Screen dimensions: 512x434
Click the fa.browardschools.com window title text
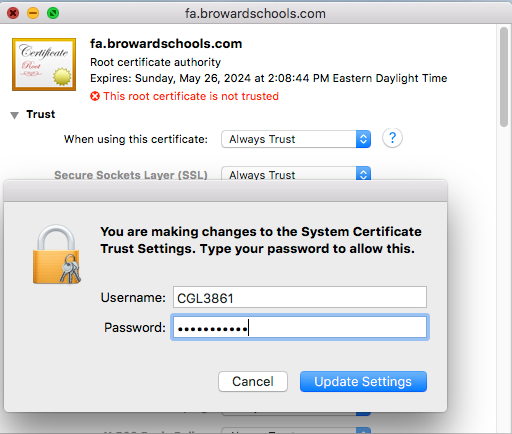click(x=255, y=14)
